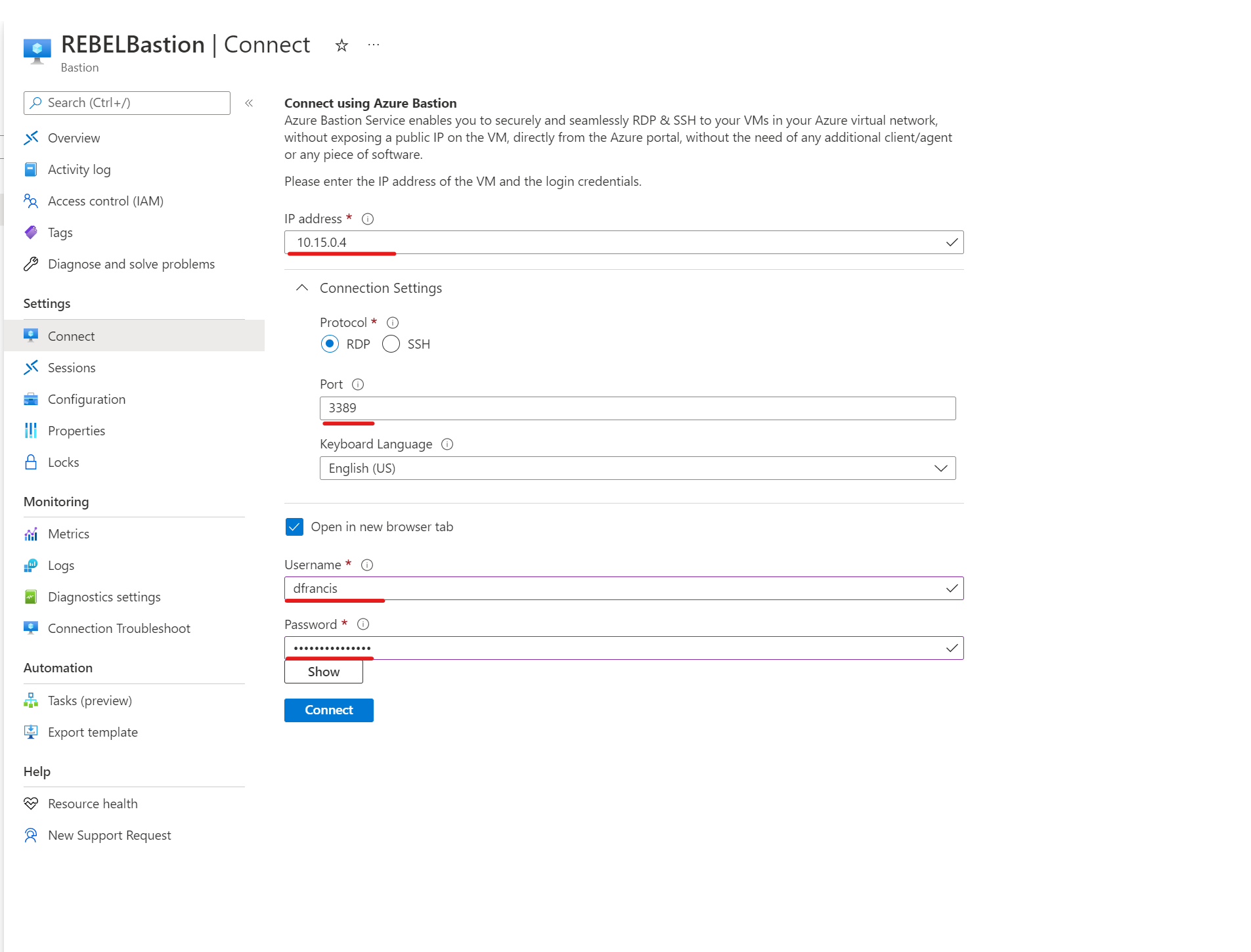Open the Sessions page
This screenshot has width=1251, height=952.
tap(71, 367)
